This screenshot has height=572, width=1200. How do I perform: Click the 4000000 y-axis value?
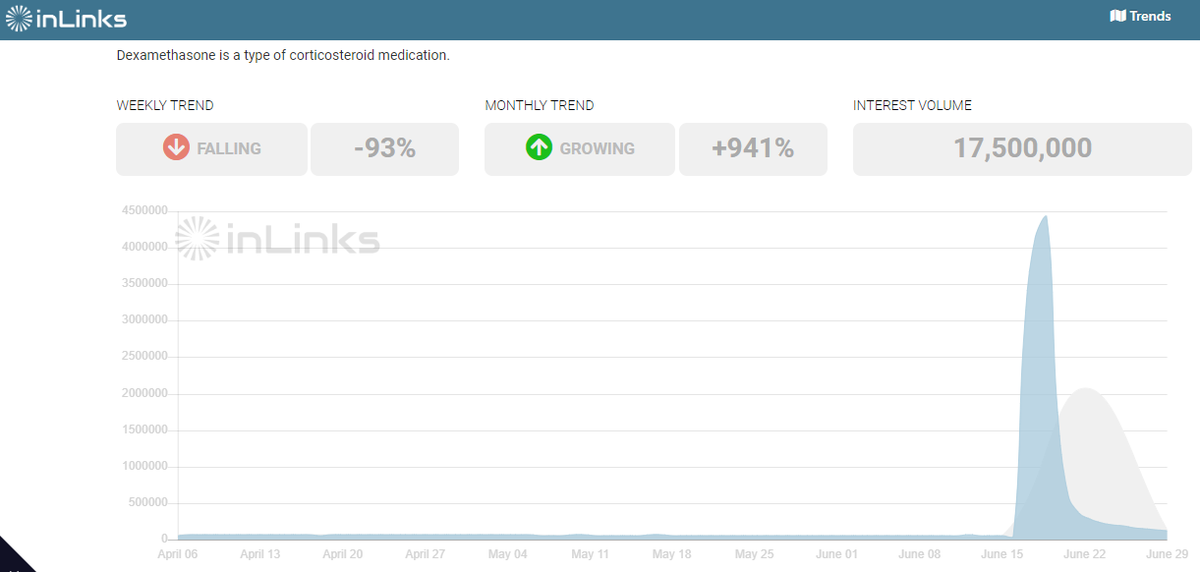pyautogui.click(x=147, y=247)
